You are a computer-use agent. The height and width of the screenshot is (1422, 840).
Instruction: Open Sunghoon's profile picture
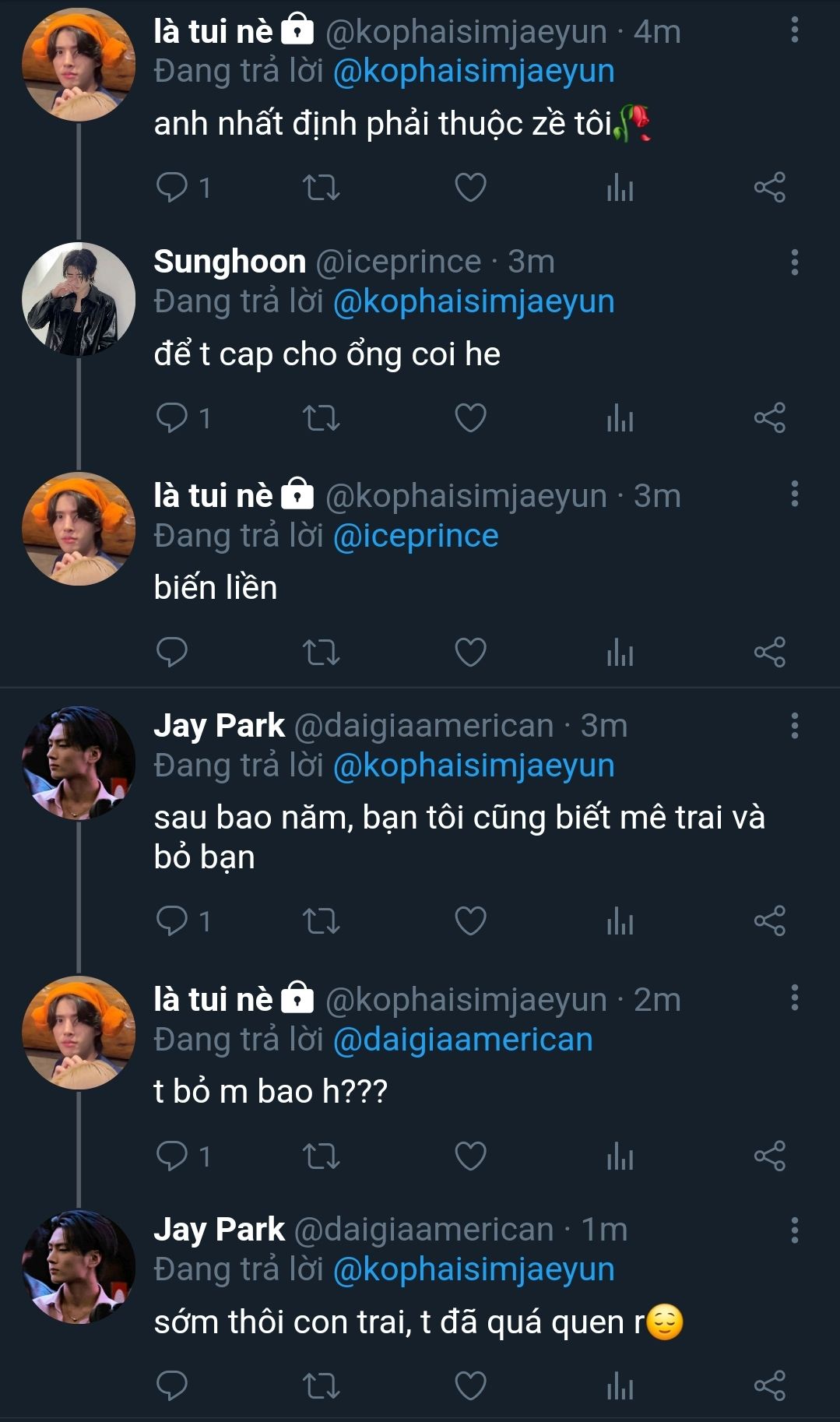coord(79,299)
